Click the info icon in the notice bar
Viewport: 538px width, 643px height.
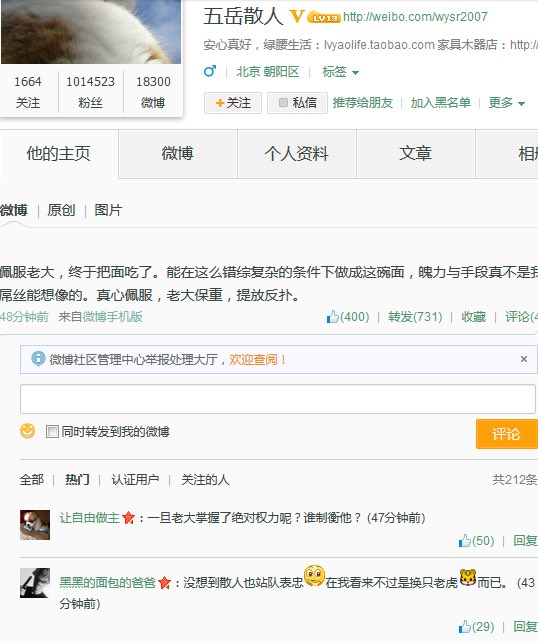[x=38, y=359]
